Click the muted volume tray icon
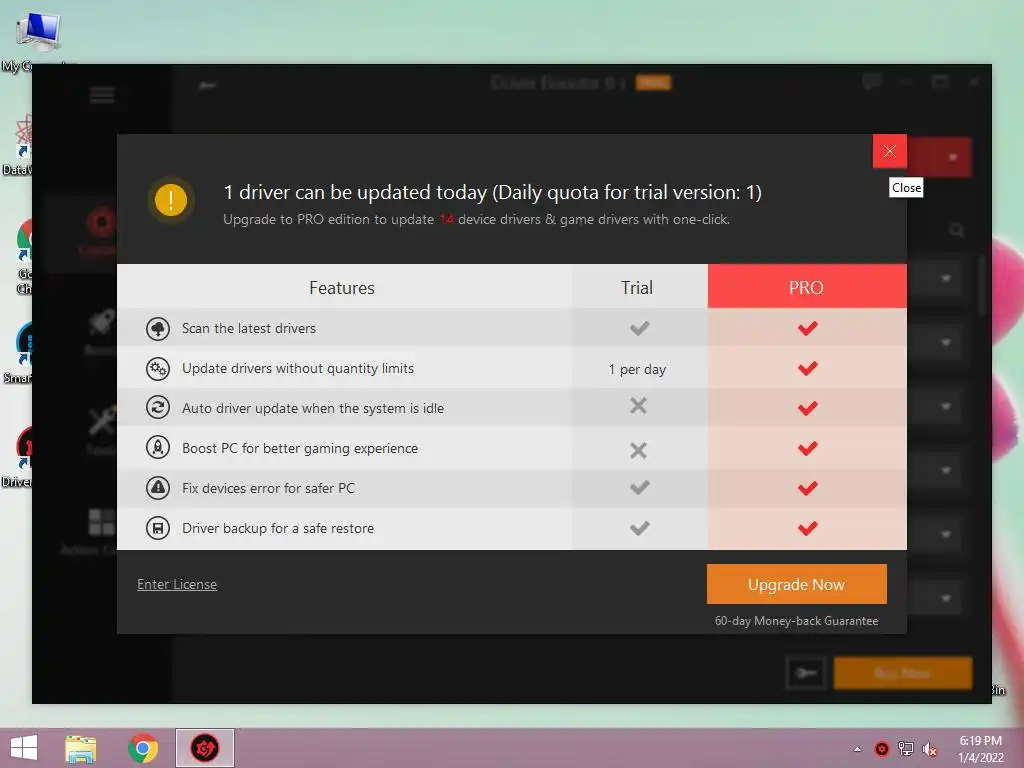1024x768 pixels. [x=930, y=749]
